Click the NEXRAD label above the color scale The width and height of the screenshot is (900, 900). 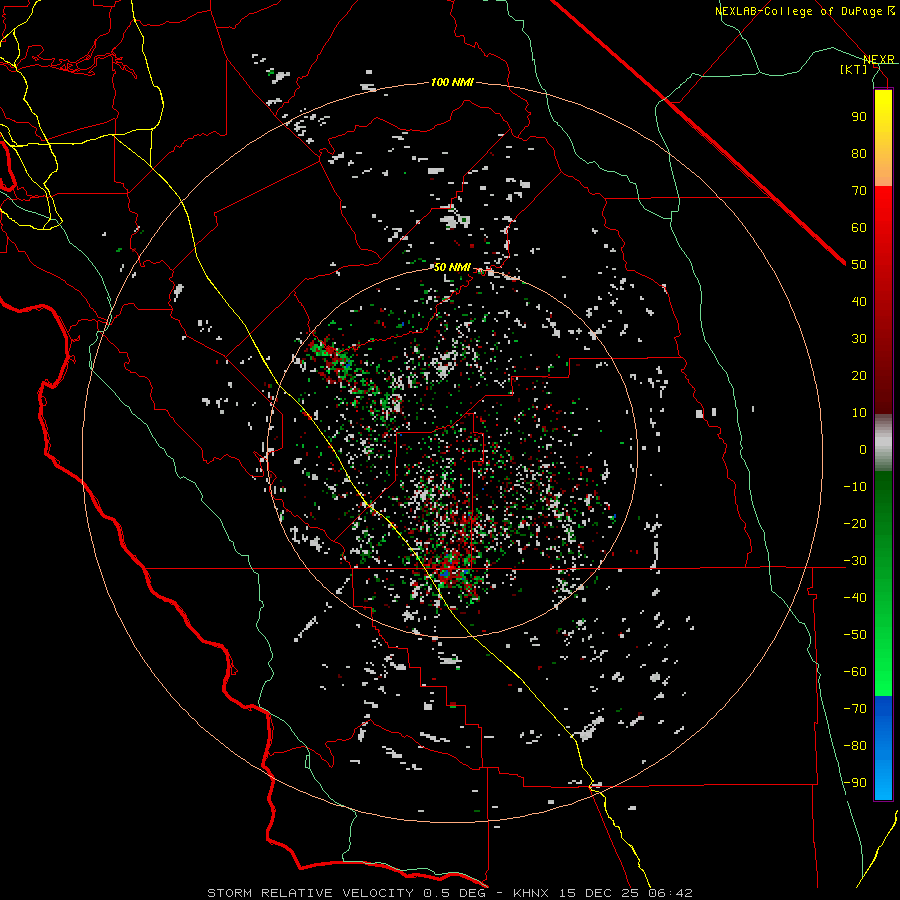click(879, 59)
